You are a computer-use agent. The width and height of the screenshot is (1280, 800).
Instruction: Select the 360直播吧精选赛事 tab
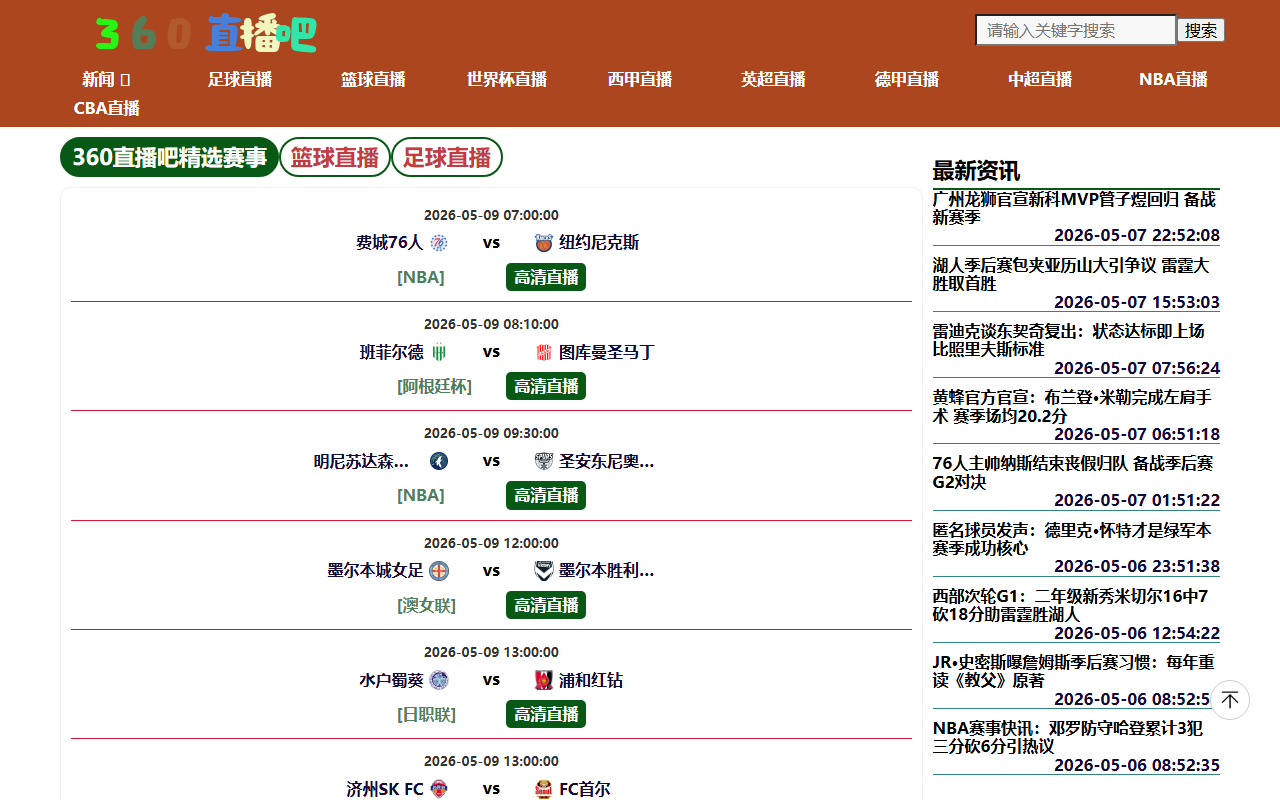tap(169, 157)
